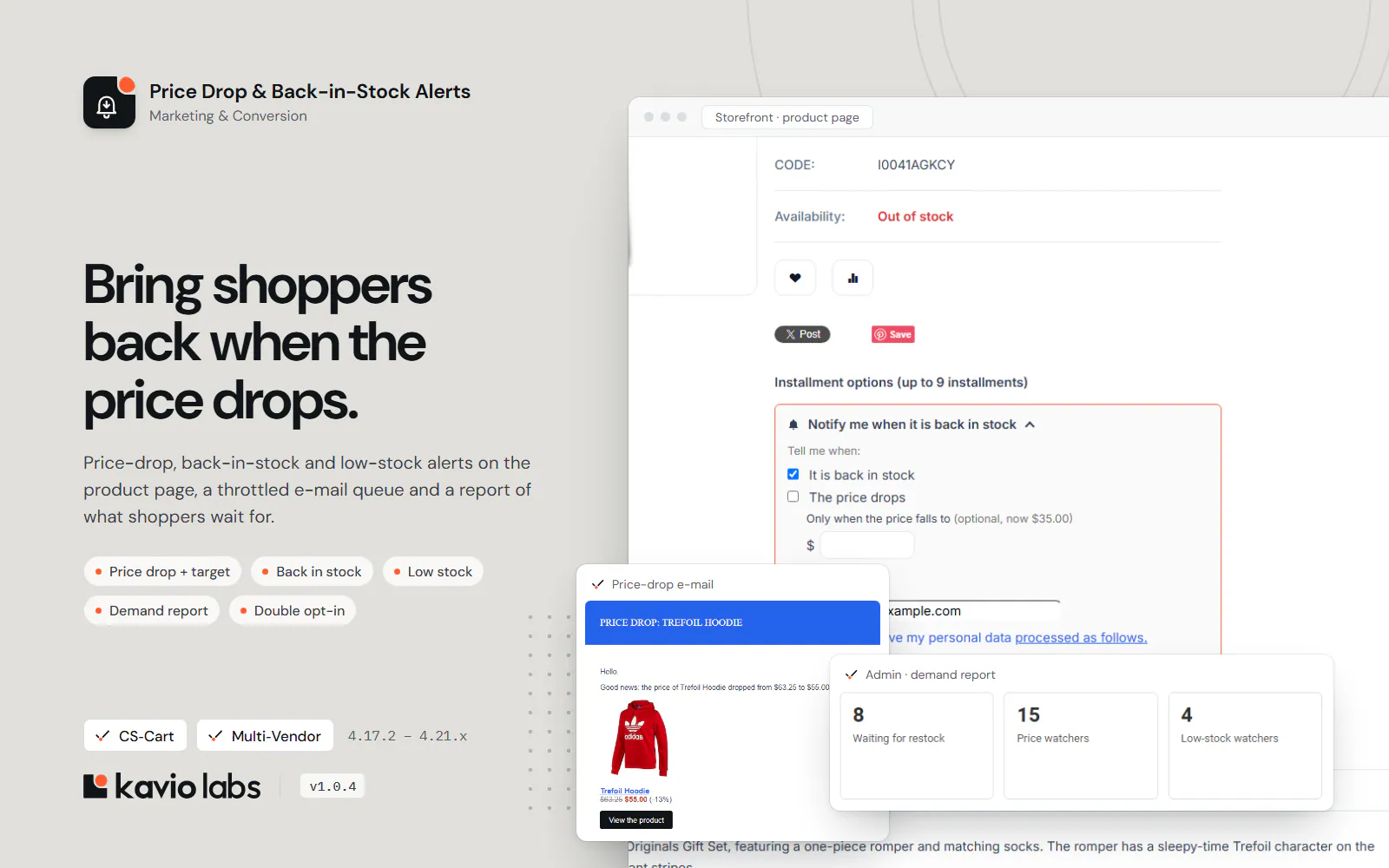The image size is (1389, 868).
Task: Click the Kavio Labs logo
Action: coord(172,786)
